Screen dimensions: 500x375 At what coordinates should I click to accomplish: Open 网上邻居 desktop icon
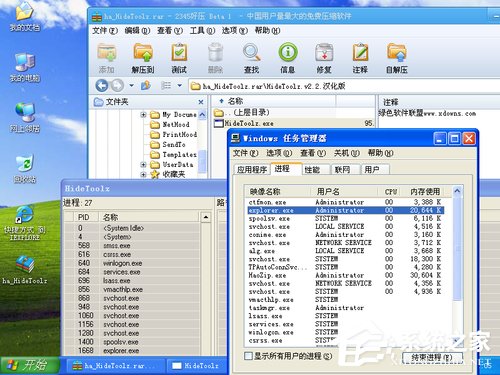24,118
